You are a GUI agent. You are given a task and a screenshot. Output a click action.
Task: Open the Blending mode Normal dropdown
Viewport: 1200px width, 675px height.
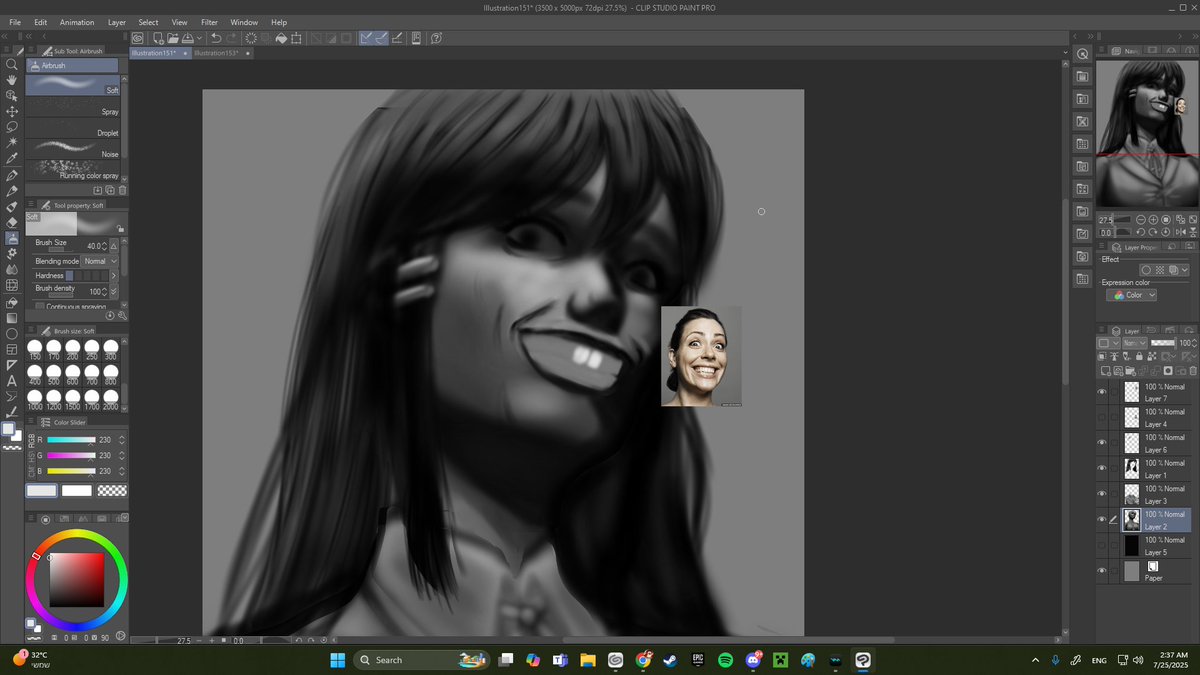click(x=99, y=261)
